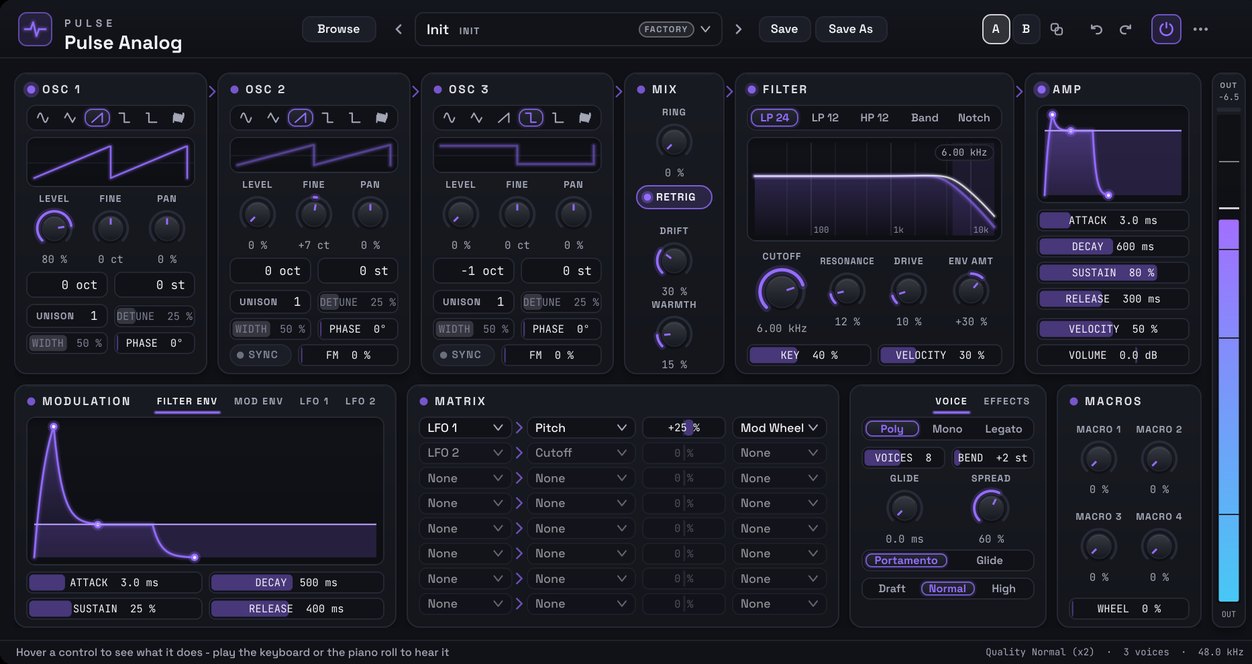Switch to the MOD ENV tab
Image resolution: width=1252 pixels, height=664 pixels.
(x=258, y=401)
